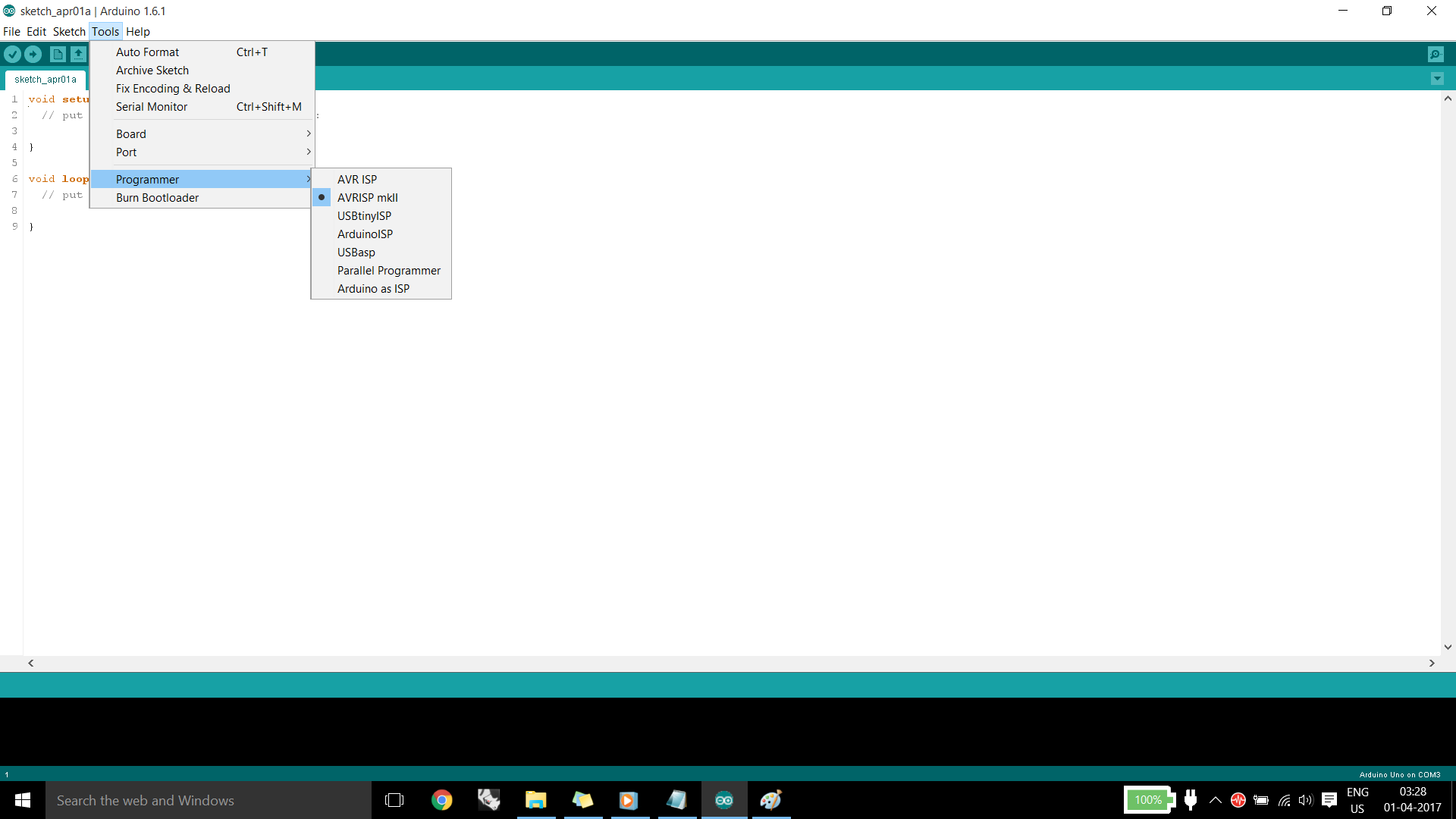
Task: Open the Serial Monitor magnifier icon
Action: pyautogui.click(x=1436, y=54)
